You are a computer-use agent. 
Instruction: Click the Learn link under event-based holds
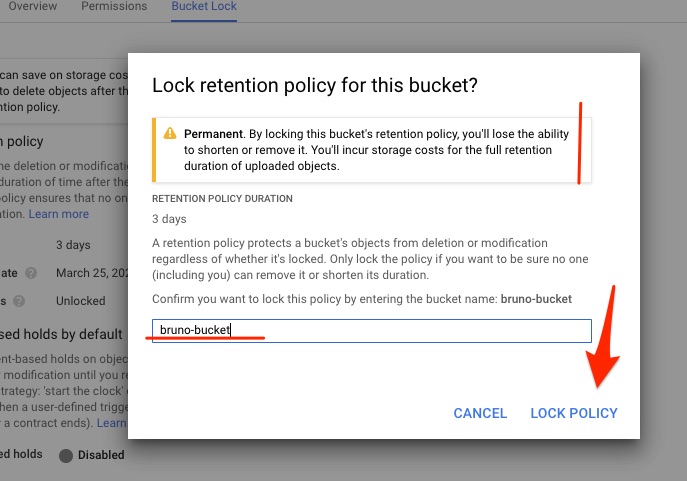tap(112, 423)
